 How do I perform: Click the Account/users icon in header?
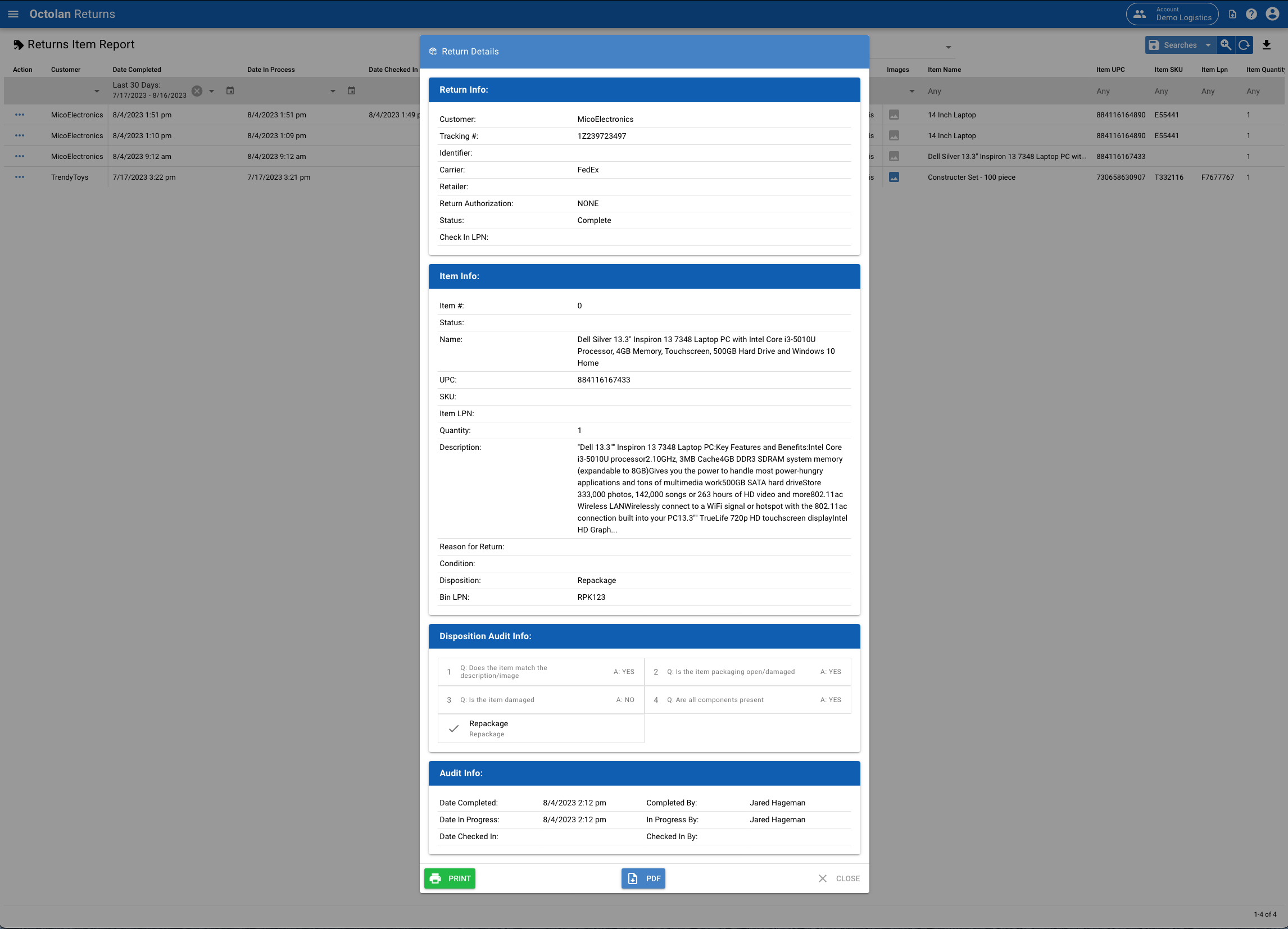pos(1139,14)
